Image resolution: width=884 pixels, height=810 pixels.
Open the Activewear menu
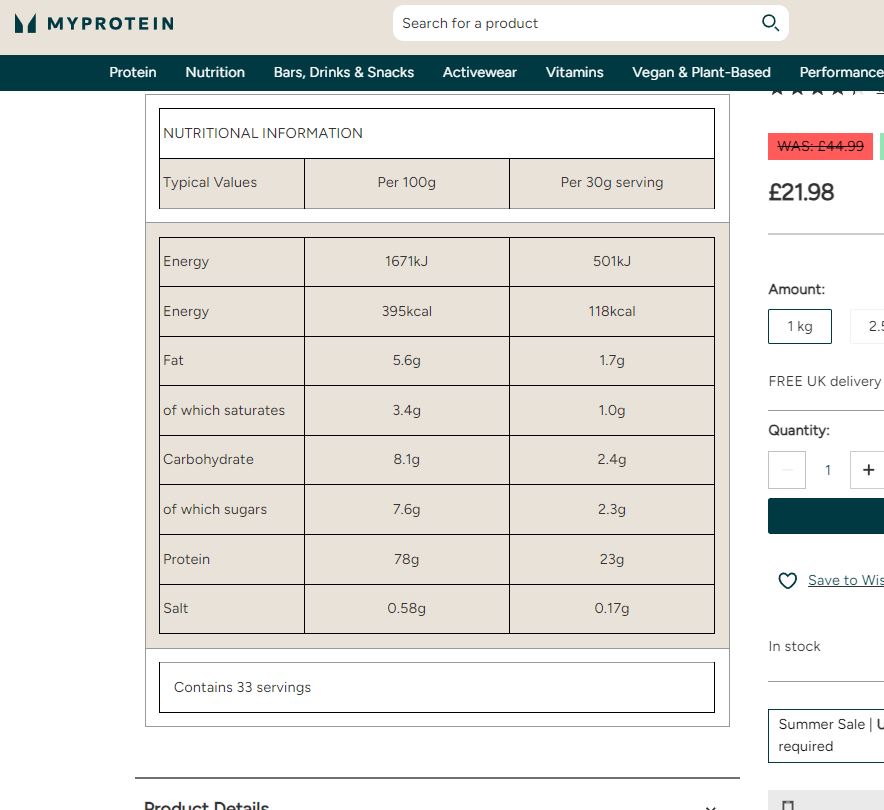(480, 72)
